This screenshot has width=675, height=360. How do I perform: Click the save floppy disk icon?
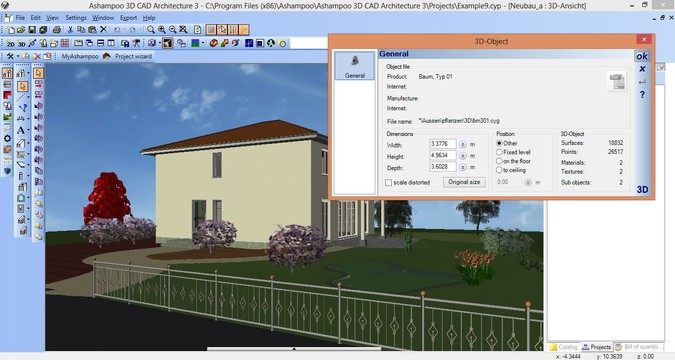(32, 30)
